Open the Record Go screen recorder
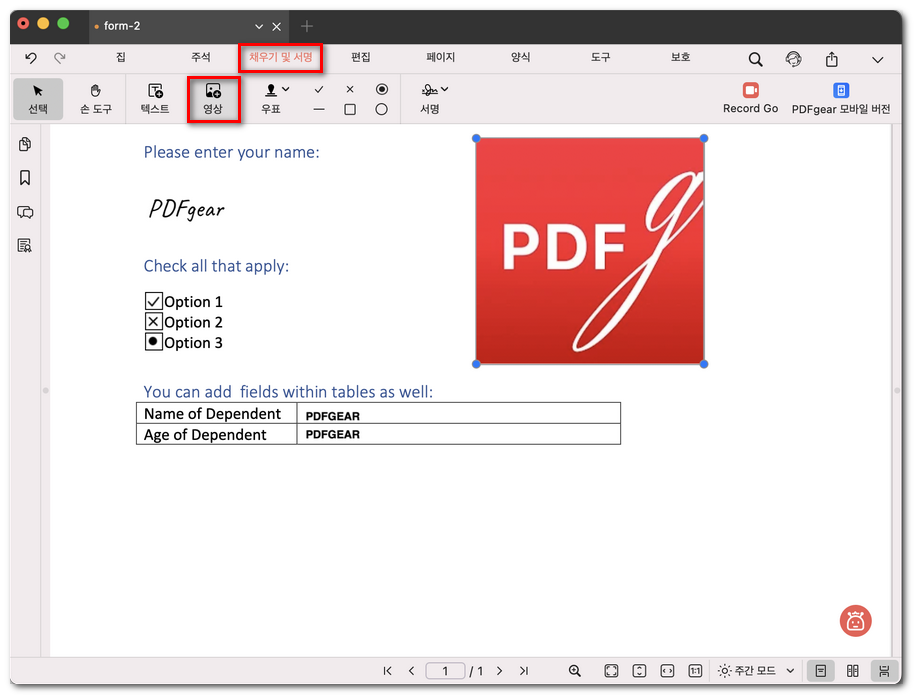This screenshot has width=914, height=695. pyautogui.click(x=750, y=98)
